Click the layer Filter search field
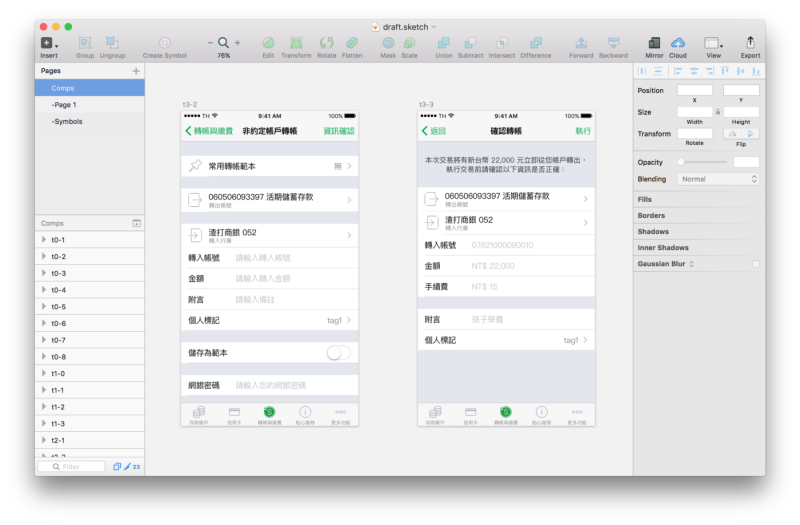This screenshot has width=800, height=525. point(72,466)
